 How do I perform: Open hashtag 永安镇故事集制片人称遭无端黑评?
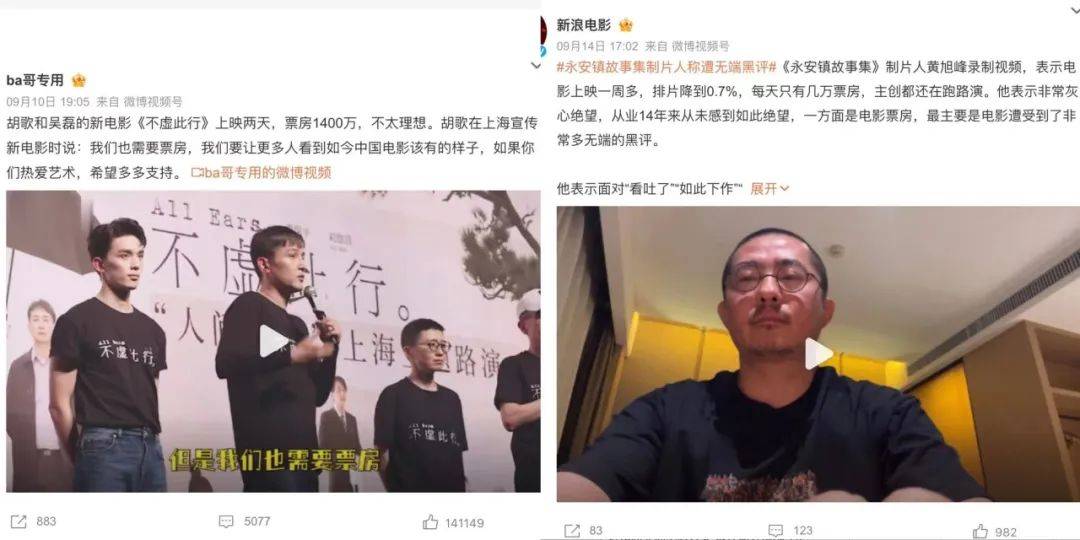click(667, 68)
